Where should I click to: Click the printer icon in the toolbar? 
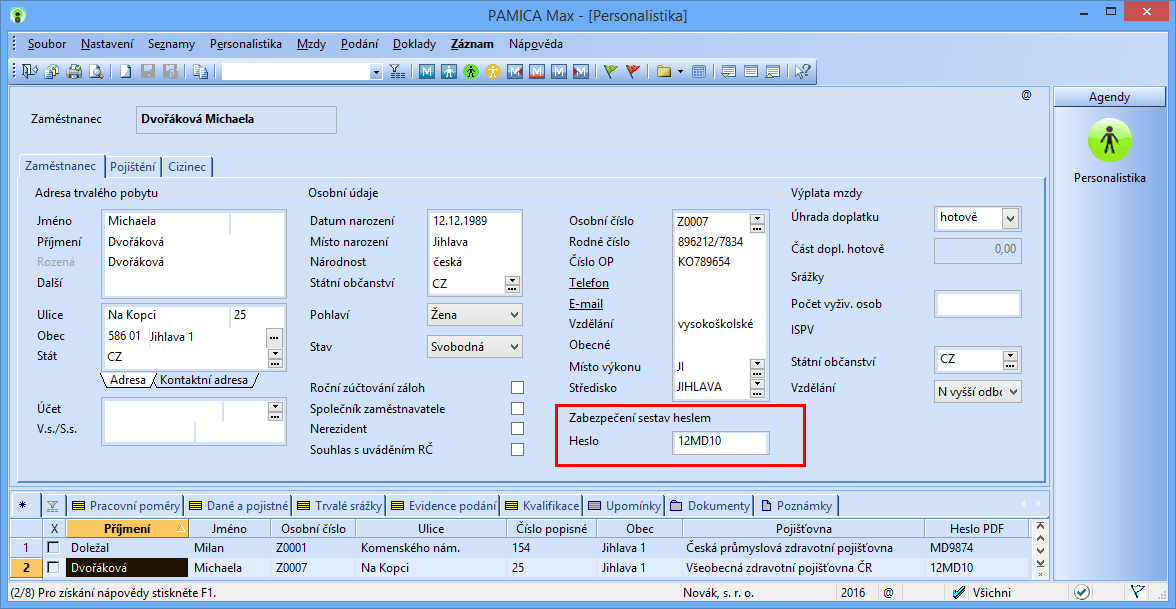pos(74,72)
